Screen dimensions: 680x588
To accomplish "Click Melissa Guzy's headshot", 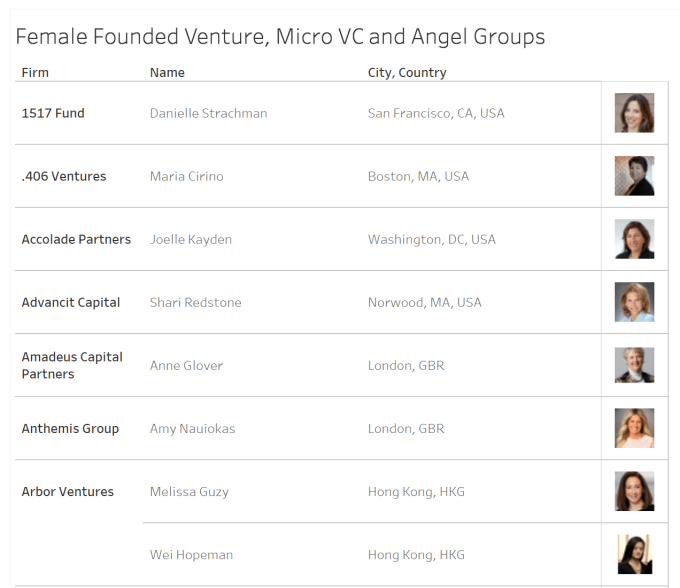I will coord(634,491).
